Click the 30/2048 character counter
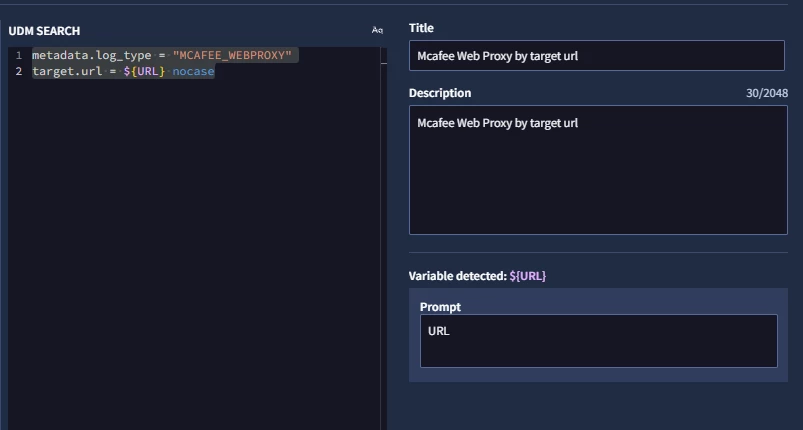The width and height of the screenshot is (803, 430). [x=767, y=93]
